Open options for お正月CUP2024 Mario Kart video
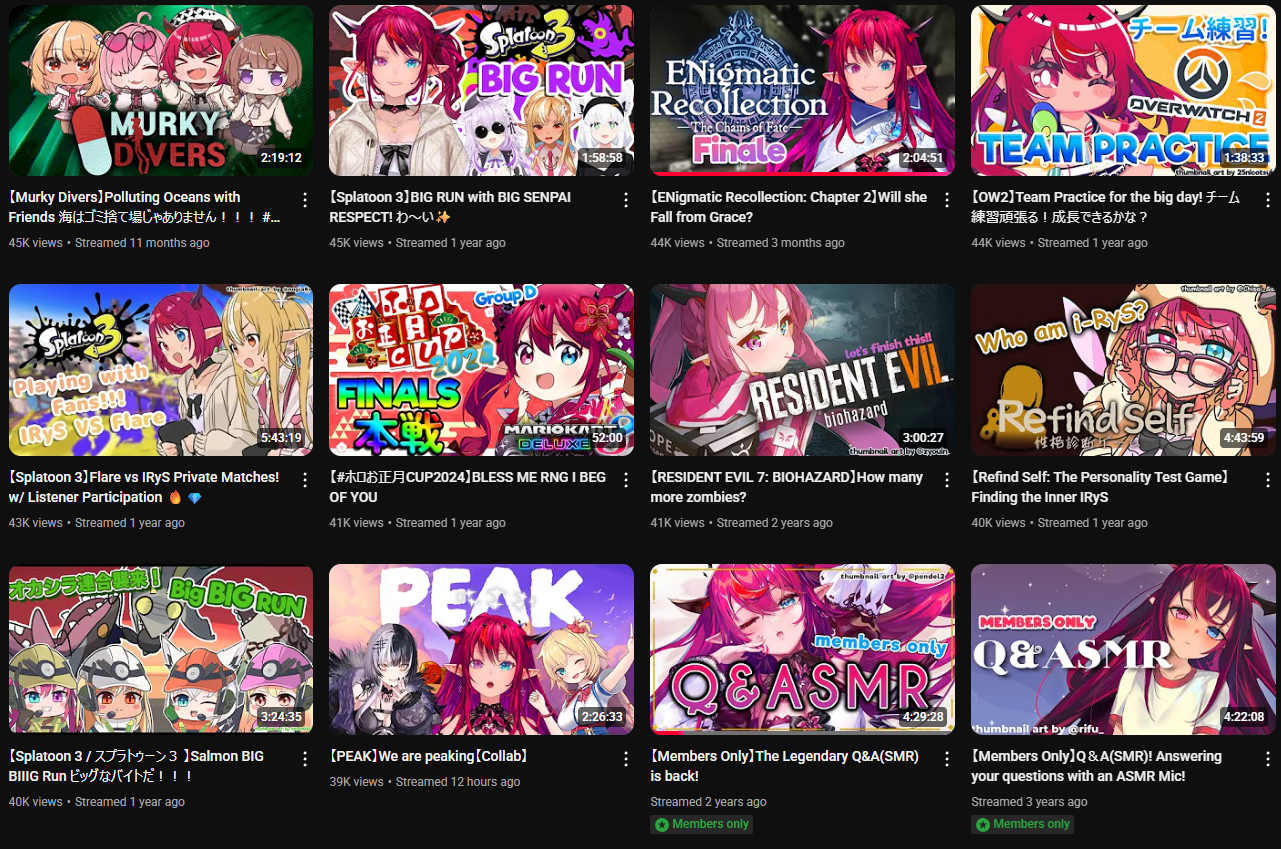The width and height of the screenshot is (1281, 849). tap(626, 480)
